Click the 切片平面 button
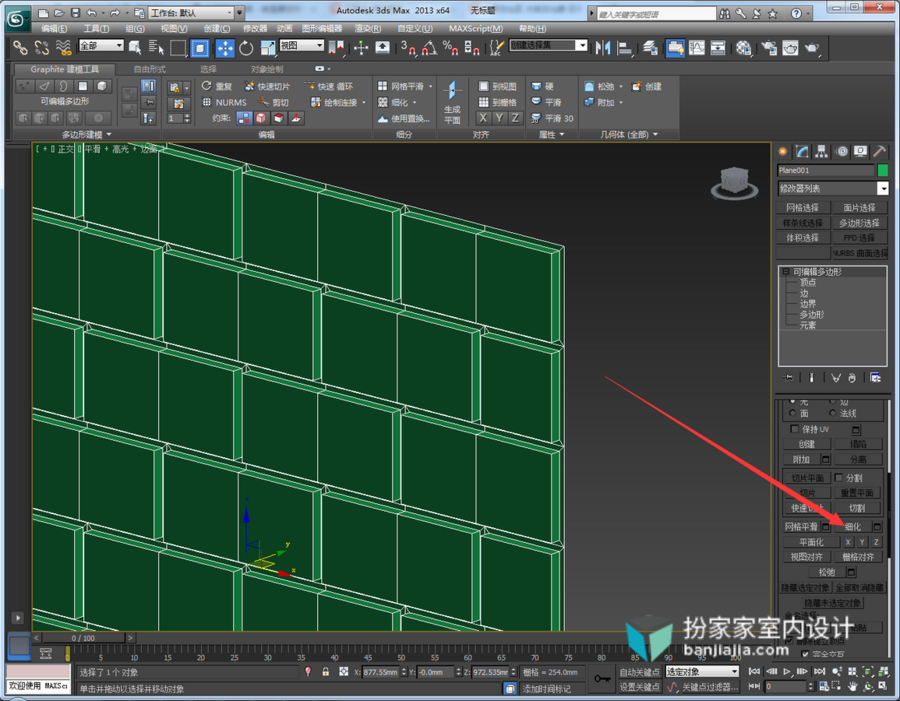 [x=808, y=478]
